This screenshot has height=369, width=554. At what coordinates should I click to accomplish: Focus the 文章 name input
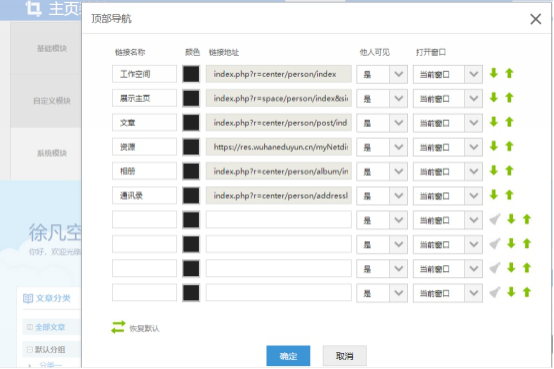pyautogui.click(x=144, y=123)
